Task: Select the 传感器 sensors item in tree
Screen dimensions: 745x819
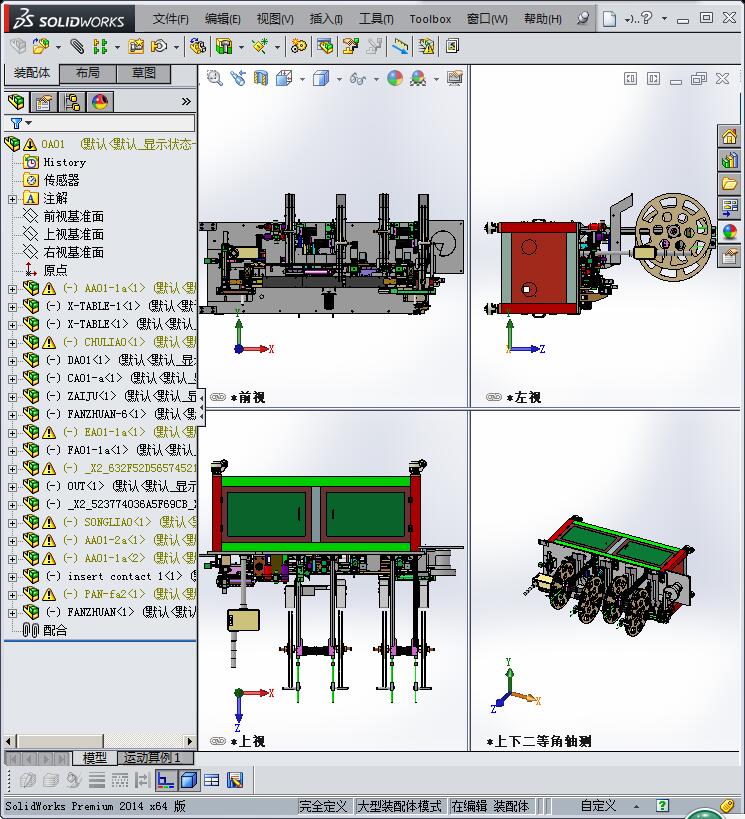Action: point(61,181)
